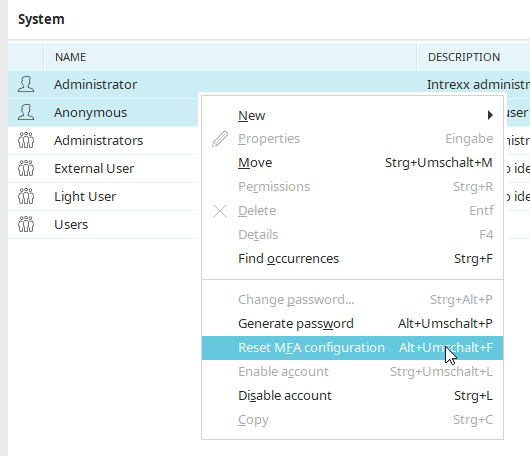Select the External User group name
Viewport: 530px width, 456px height.
[94, 169]
